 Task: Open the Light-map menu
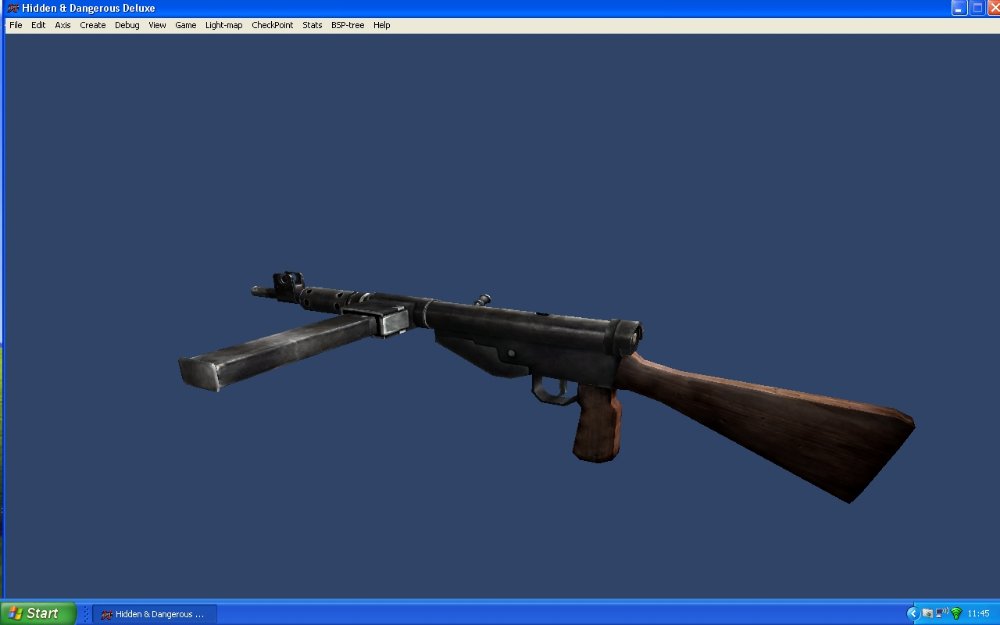click(x=223, y=25)
